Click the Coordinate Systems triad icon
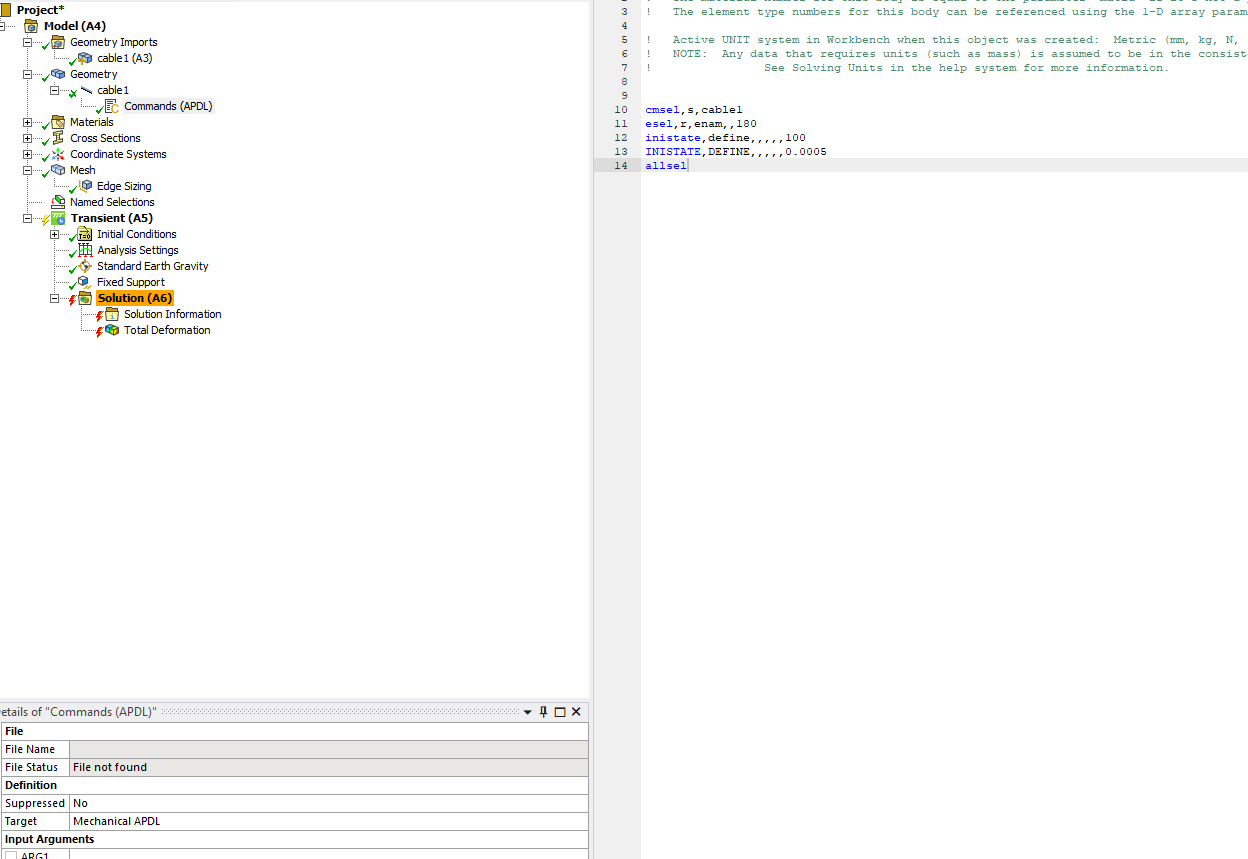The width and height of the screenshot is (1248, 859). (58, 154)
